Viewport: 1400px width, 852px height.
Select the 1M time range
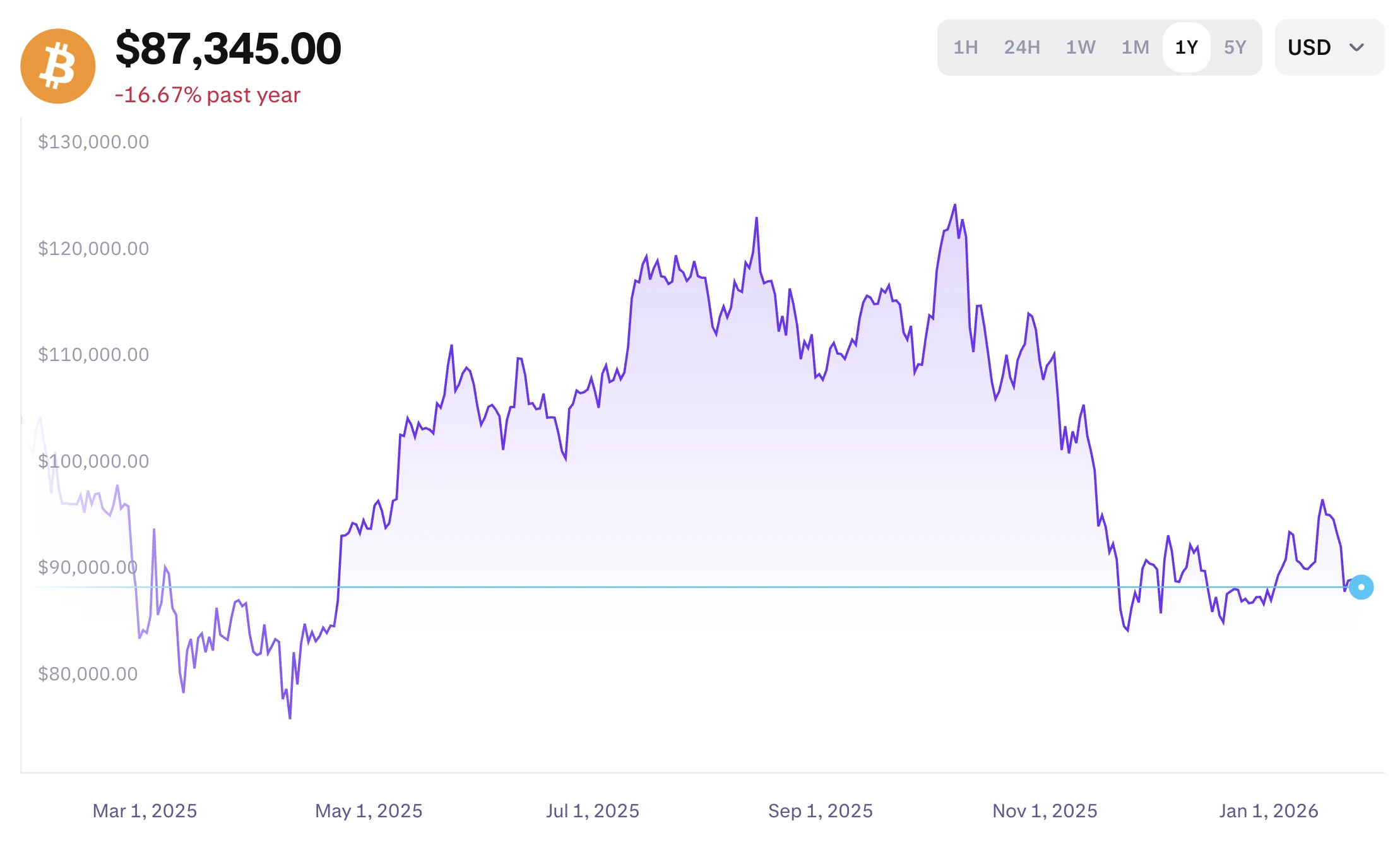(x=1135, y=47)
